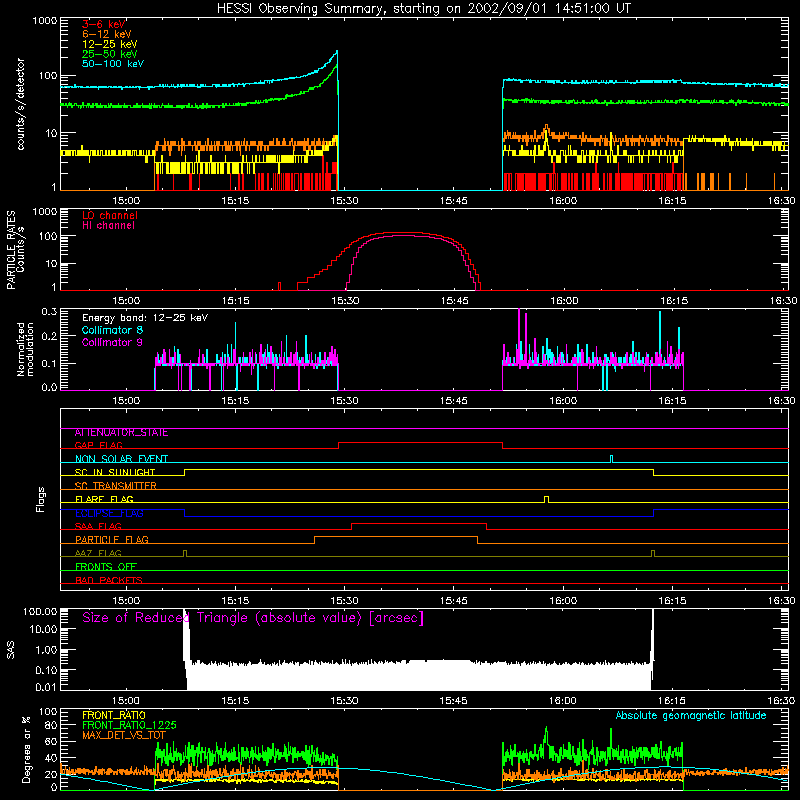Click the ECLIPSE_FLAG label
Viewport: 800px width, 800px height.
tap(109, 513)
